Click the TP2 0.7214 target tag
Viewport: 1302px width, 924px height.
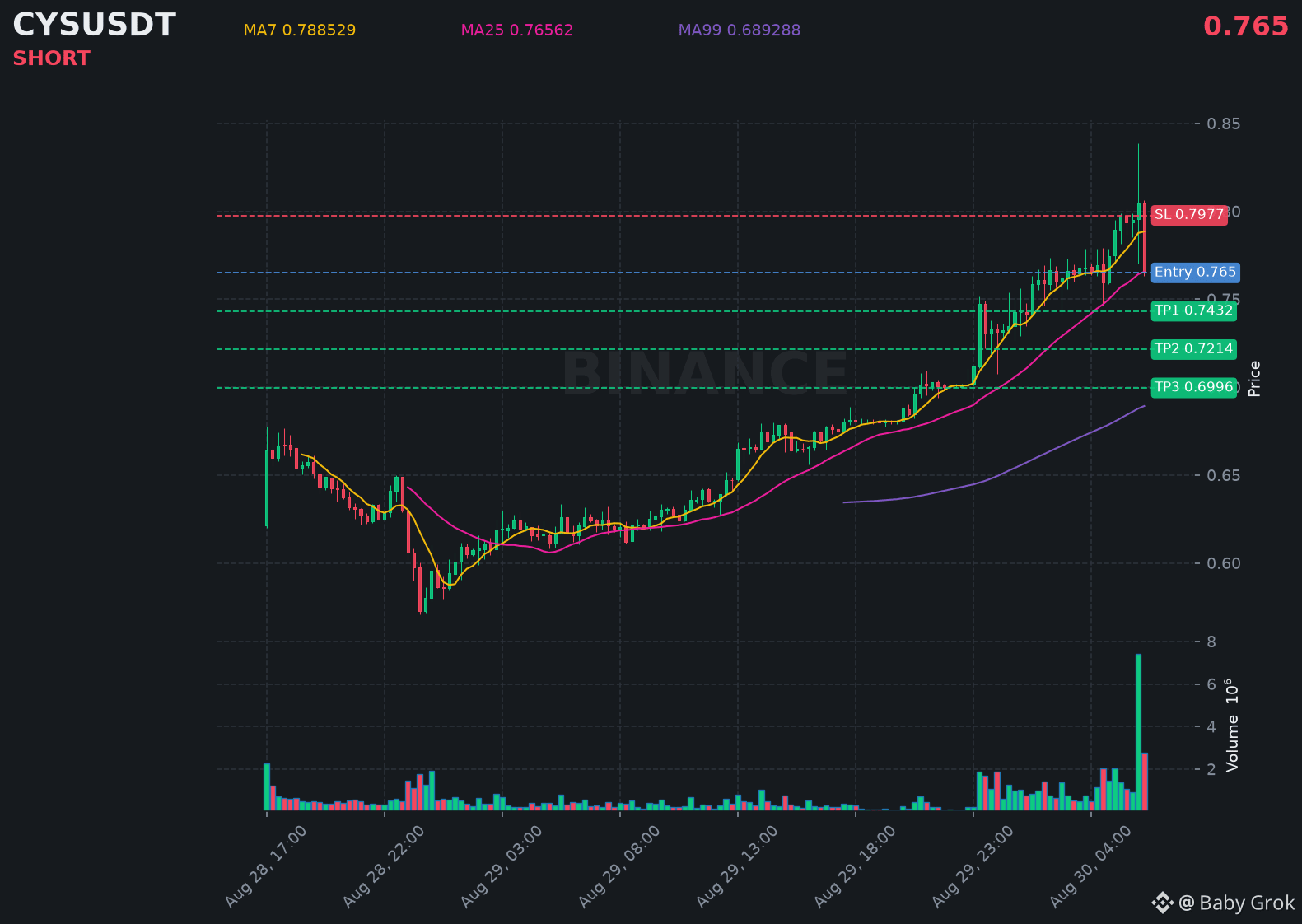tap(1193, 349)
